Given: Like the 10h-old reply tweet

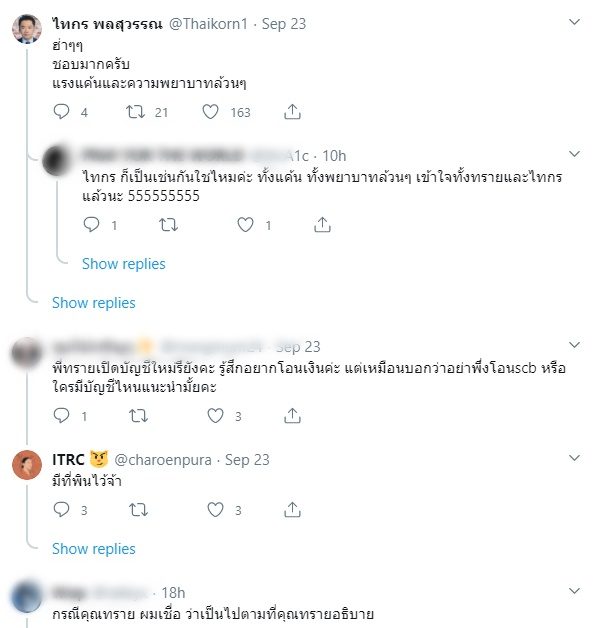Looking at the screenshot, I should pos(245,225).
